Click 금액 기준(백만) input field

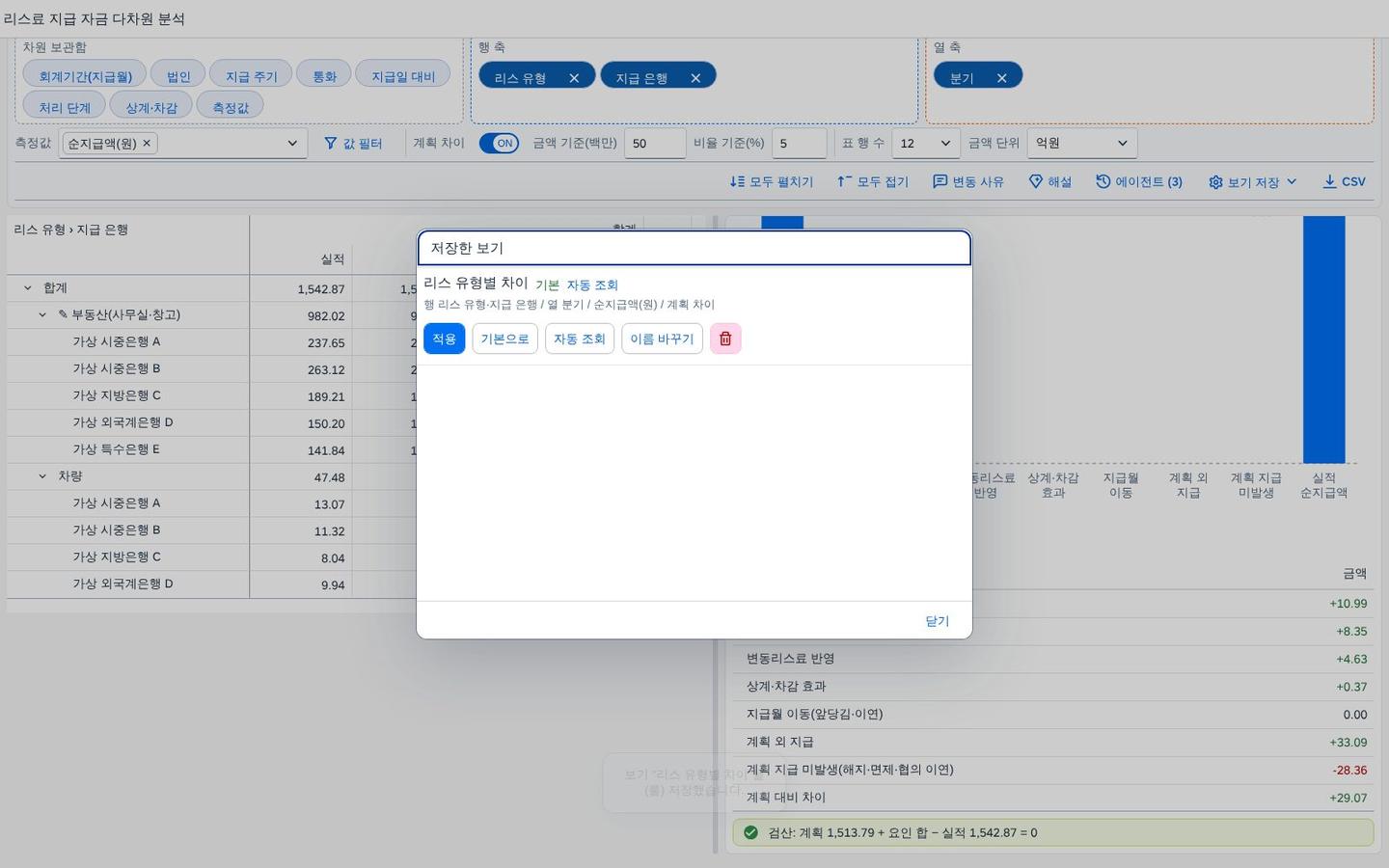click(x=655, y=143)
